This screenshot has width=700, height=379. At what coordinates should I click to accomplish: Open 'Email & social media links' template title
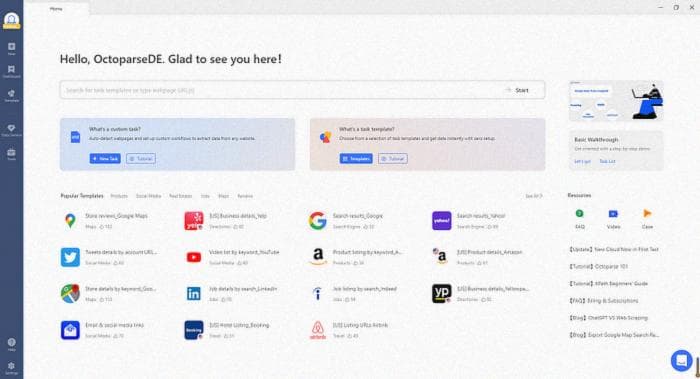[114, 325]
